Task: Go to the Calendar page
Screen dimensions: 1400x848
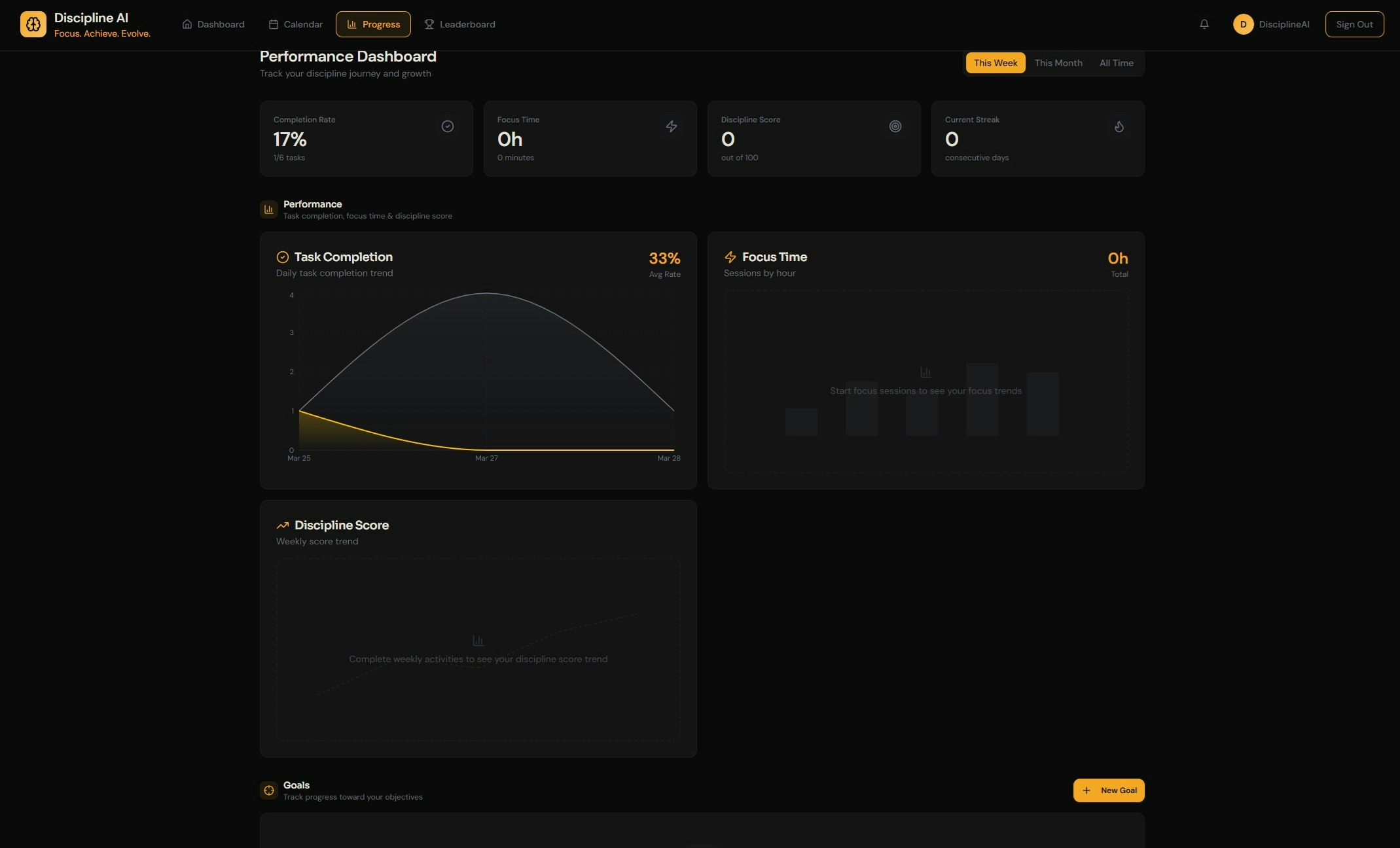Action: tap(296, 24)
